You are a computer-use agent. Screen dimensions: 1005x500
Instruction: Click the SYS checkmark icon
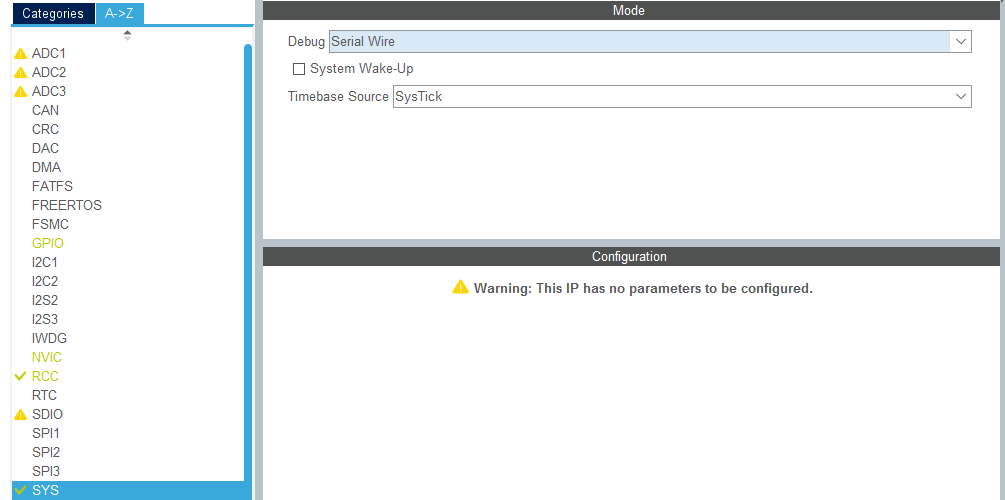pos(21,490)
